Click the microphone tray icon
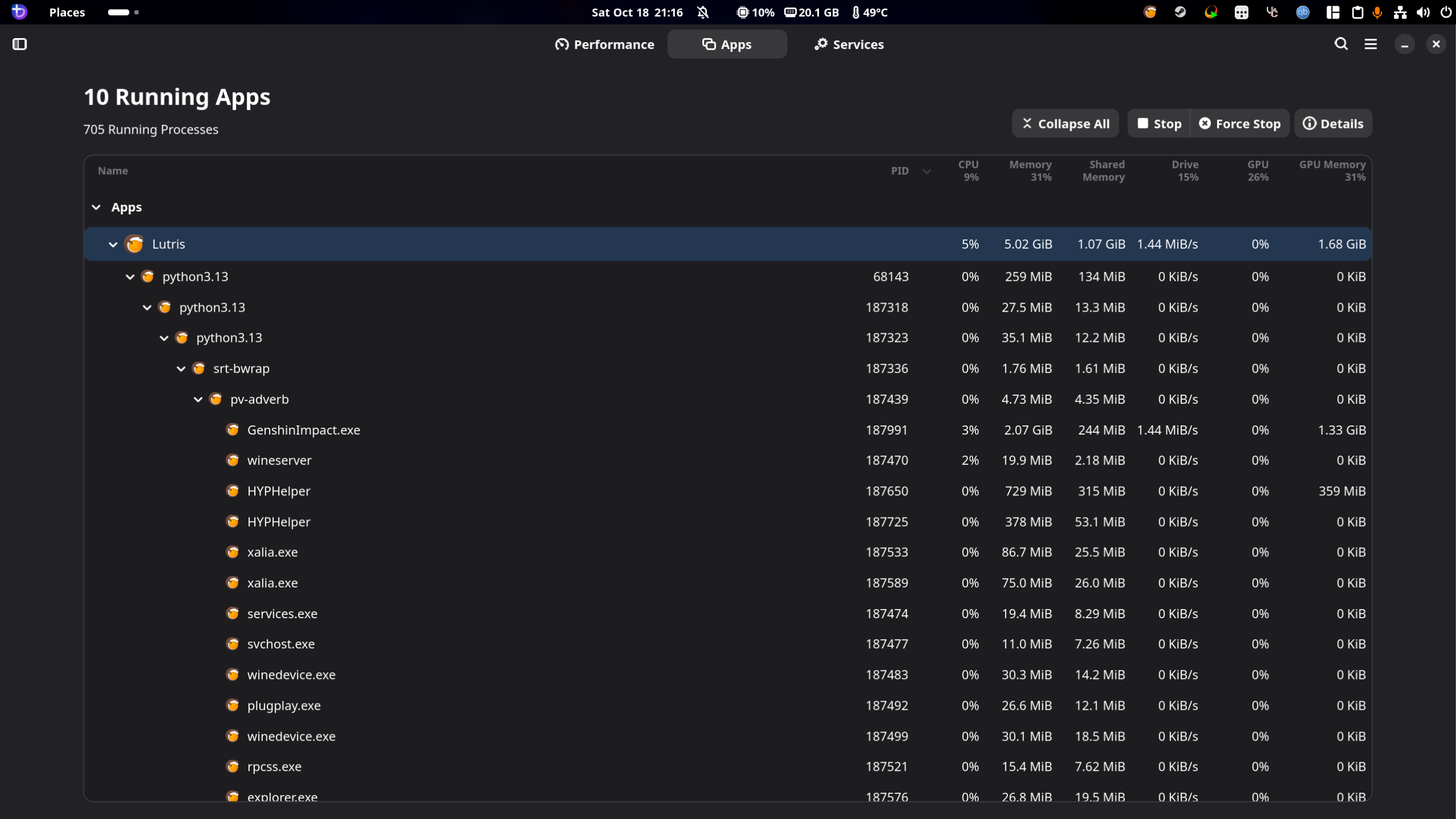 click(1377, 12)
